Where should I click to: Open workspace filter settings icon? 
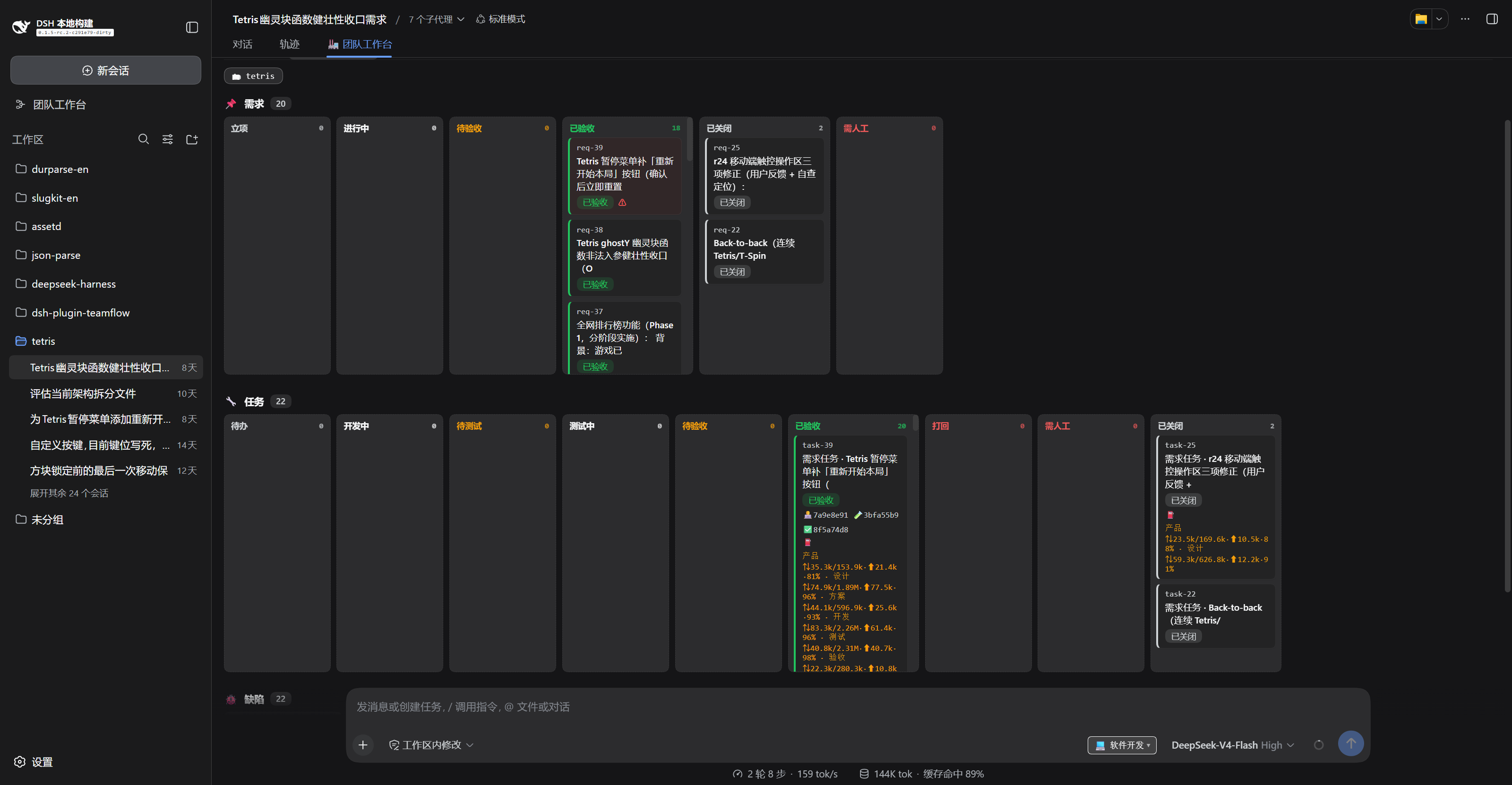pos(167,139)
